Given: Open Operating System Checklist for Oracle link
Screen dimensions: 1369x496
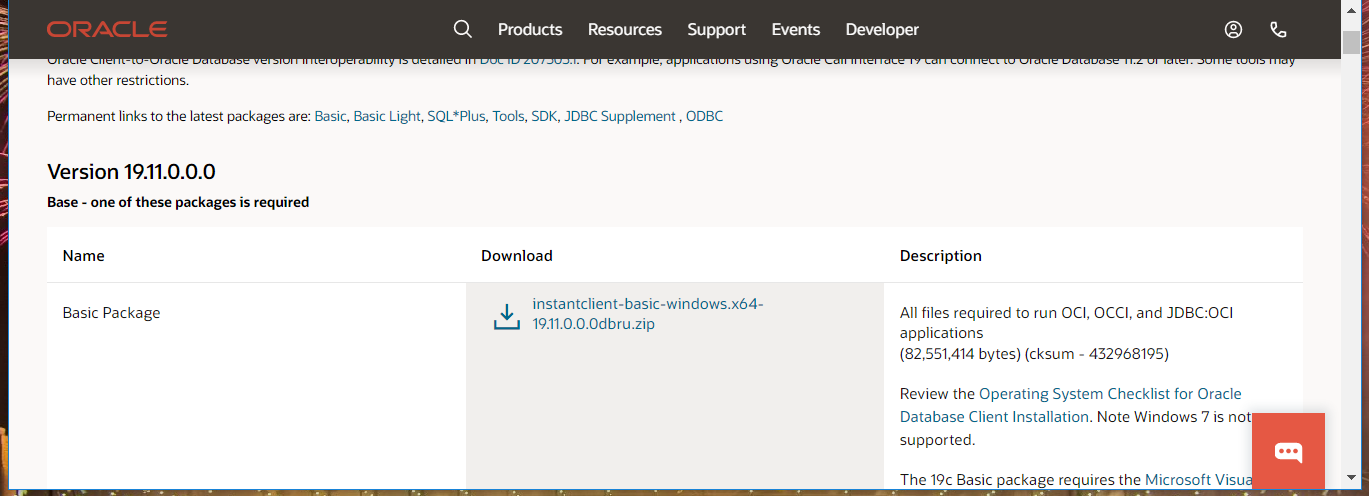Looking at the screenshot, I should [1071, 405].
